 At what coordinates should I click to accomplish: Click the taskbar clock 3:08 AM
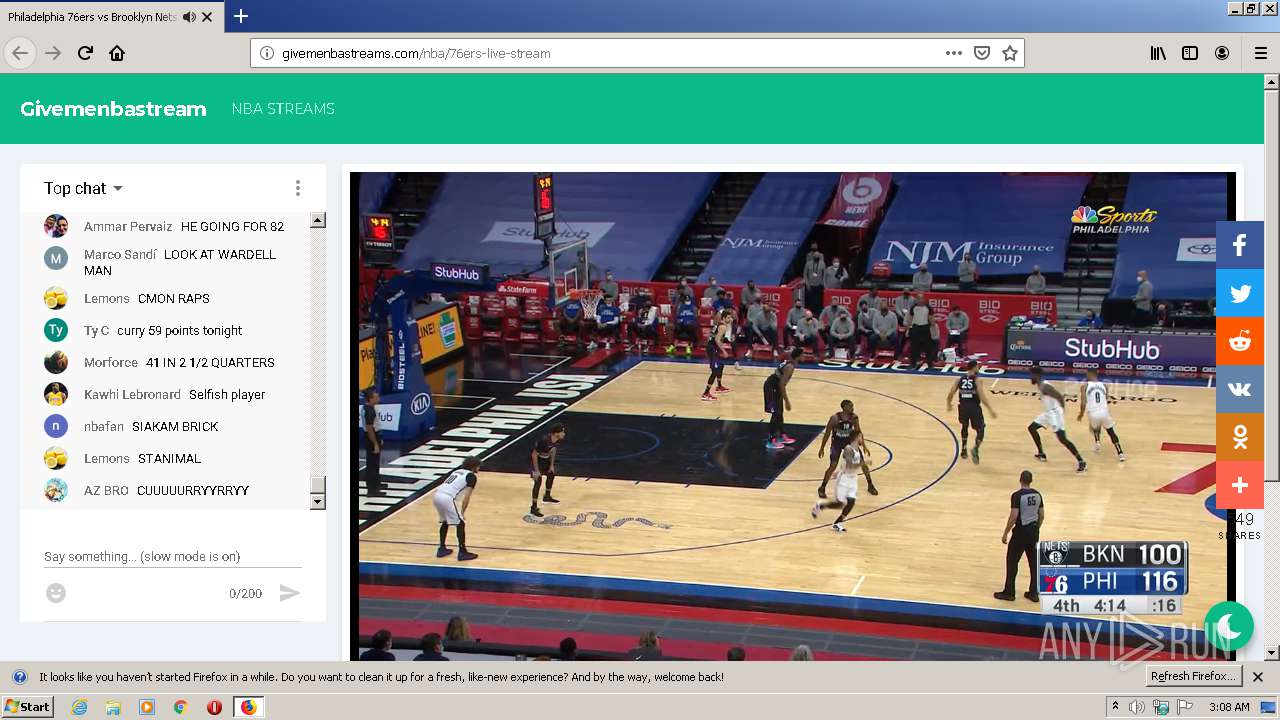1230,707
